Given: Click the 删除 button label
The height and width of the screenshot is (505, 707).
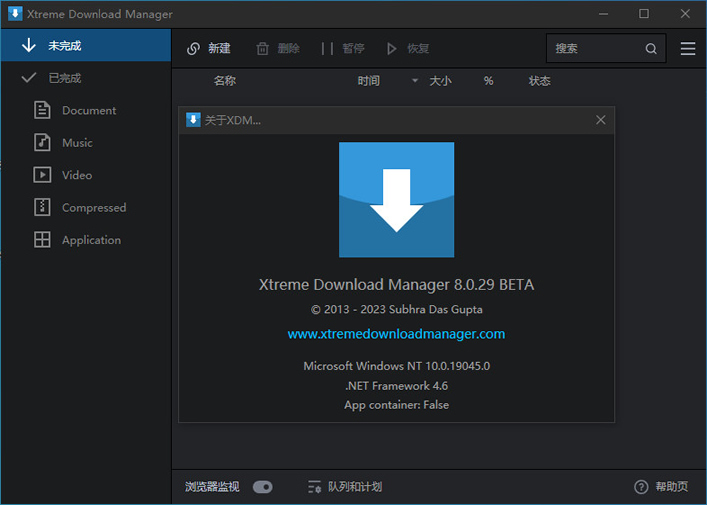Looking at the screenshot, I should [x=289, y=48].
